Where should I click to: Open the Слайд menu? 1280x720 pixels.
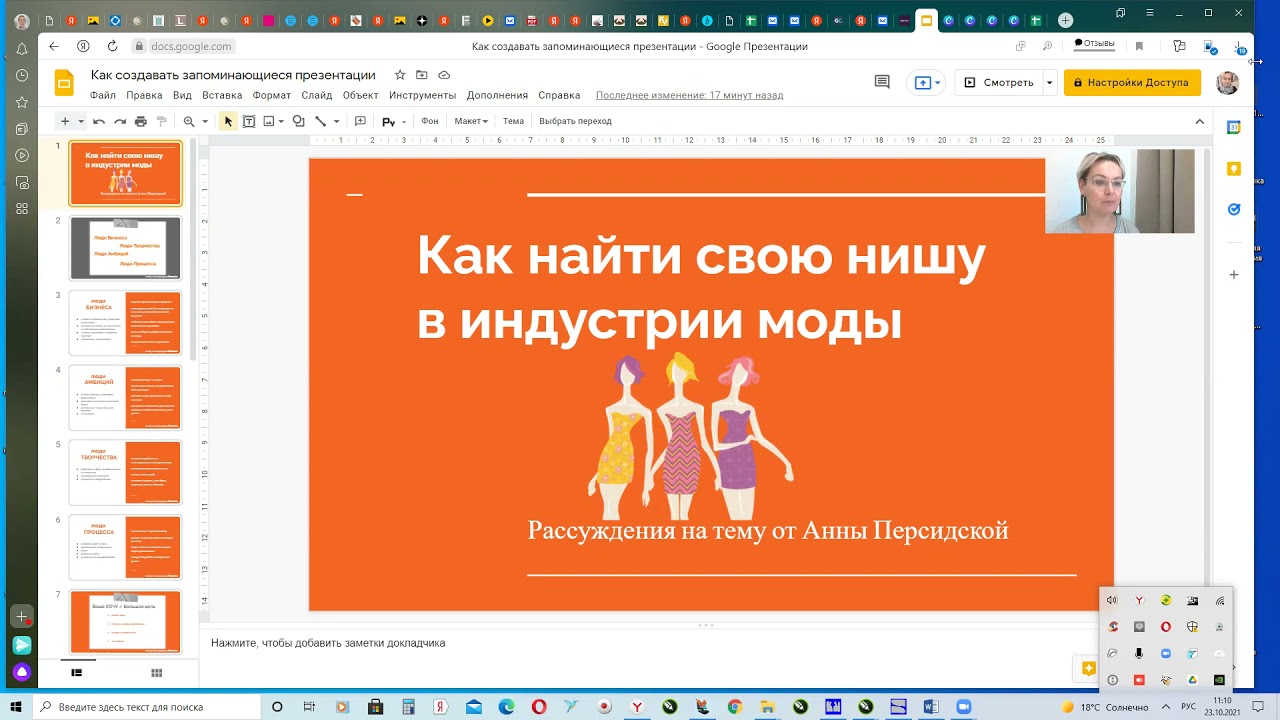317,95
